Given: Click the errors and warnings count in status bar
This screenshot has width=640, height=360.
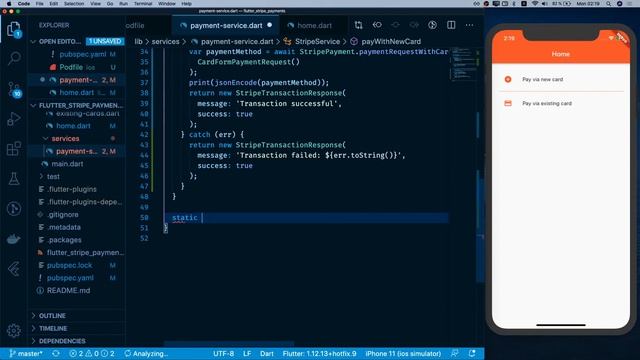Looking at the screenshot, I should coord(91,353).
